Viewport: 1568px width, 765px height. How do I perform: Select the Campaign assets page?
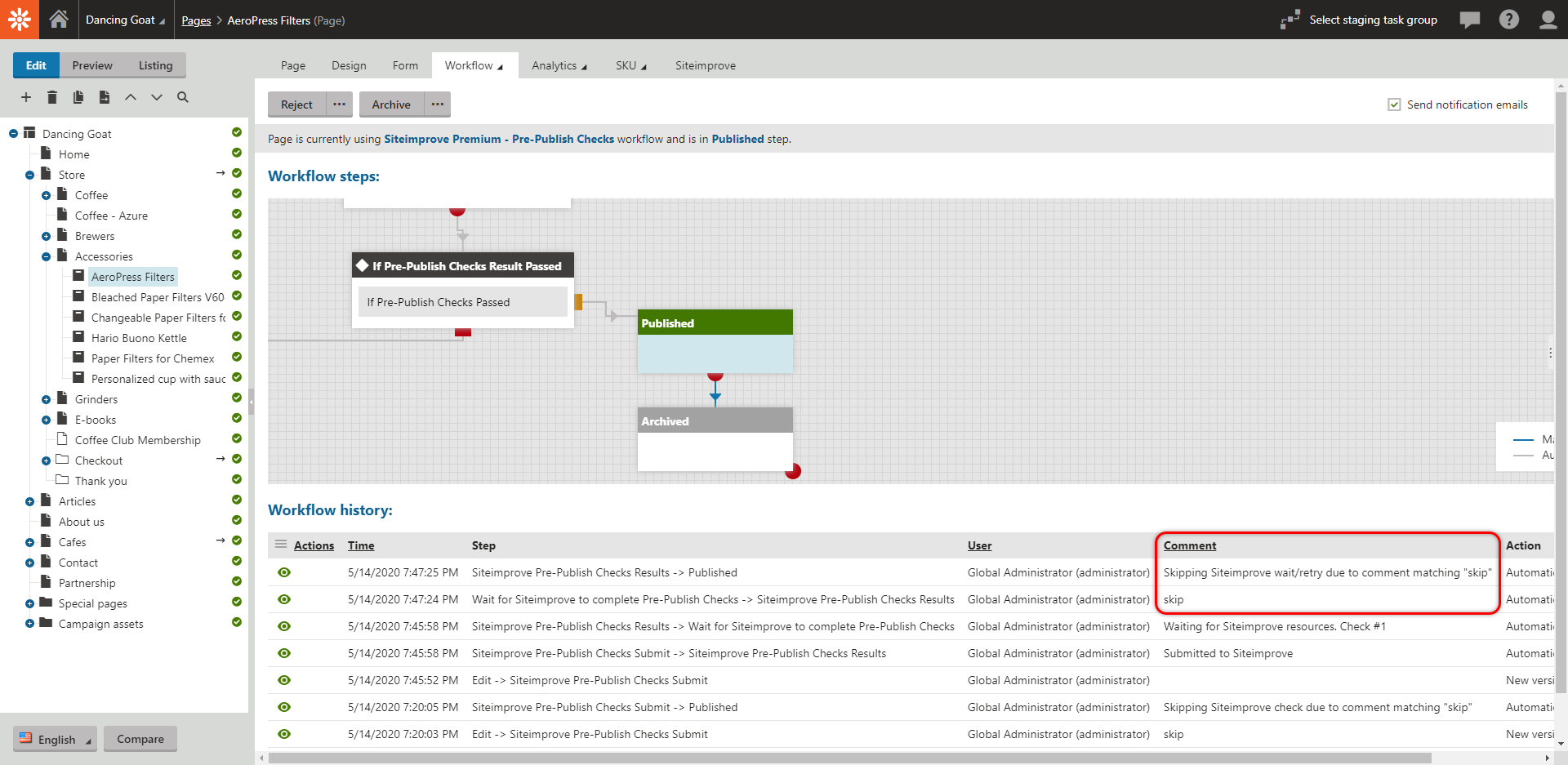tap(100, 624)
